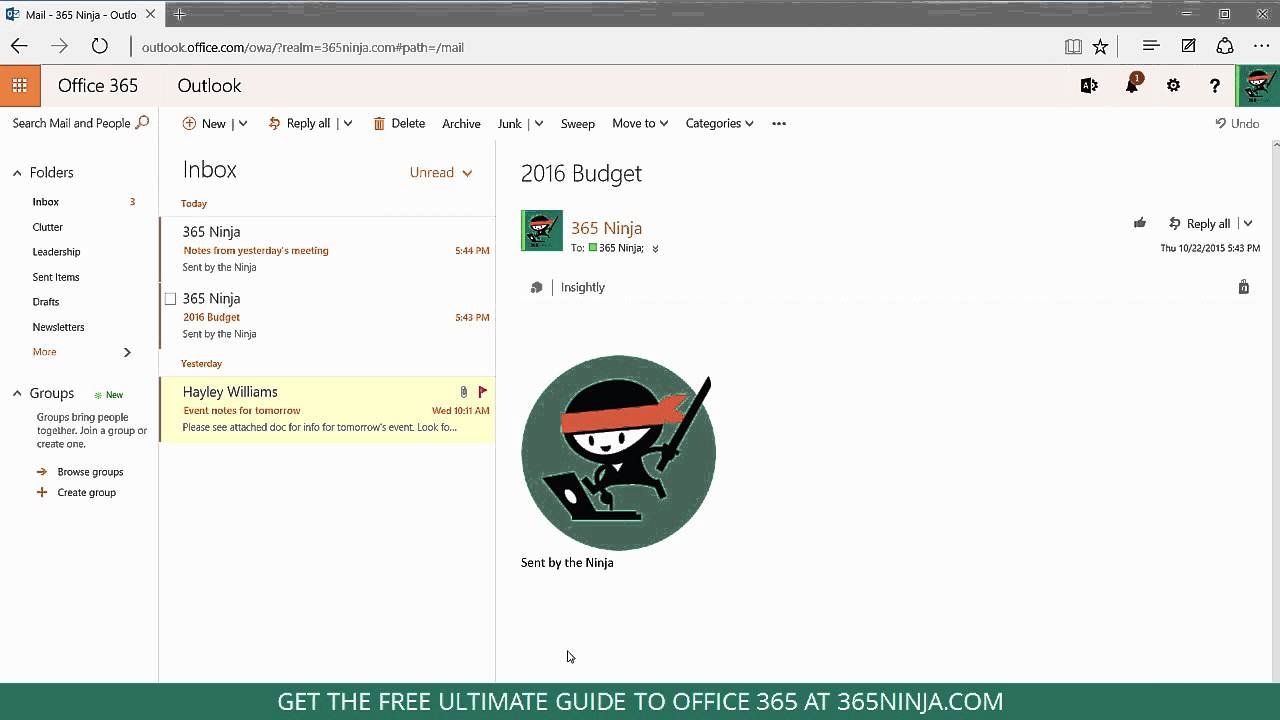
Task: Open the Reply all toolbar dropdown arrow
Action: [347, 124]
